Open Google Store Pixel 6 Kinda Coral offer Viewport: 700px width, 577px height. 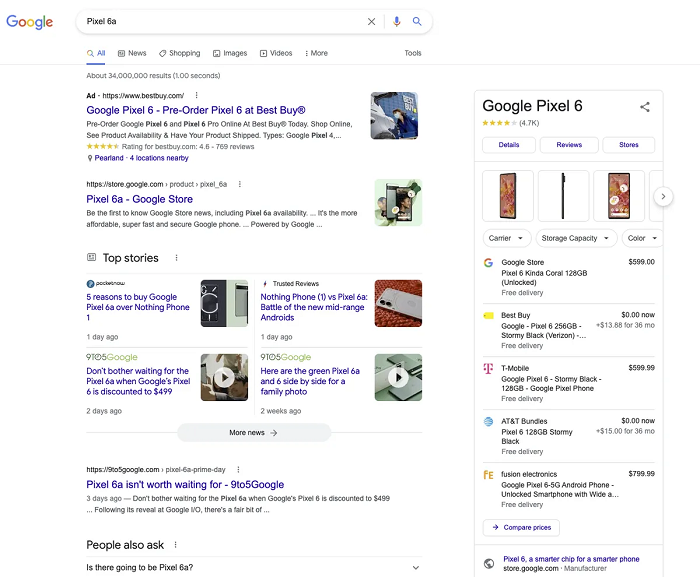click(569, 277)
